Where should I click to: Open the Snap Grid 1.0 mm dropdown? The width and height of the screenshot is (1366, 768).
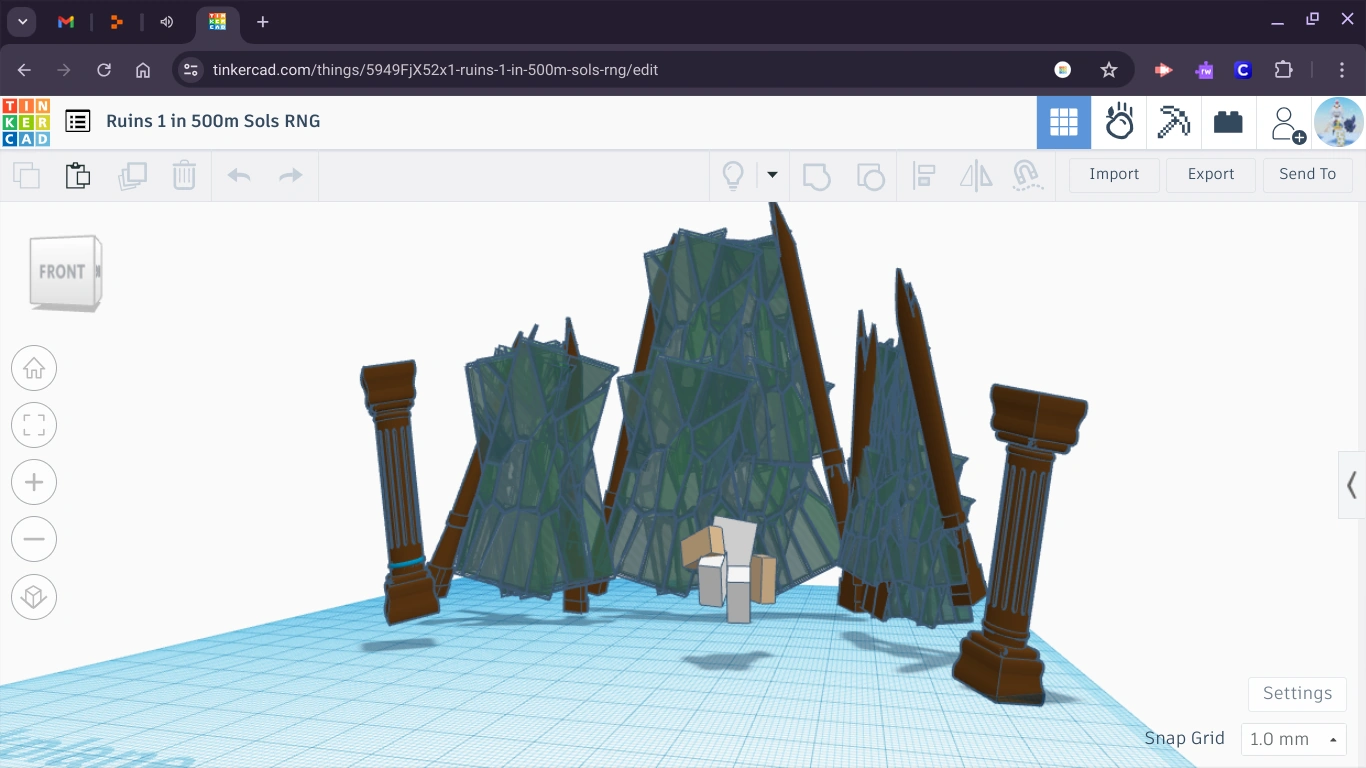[1293, 739]
